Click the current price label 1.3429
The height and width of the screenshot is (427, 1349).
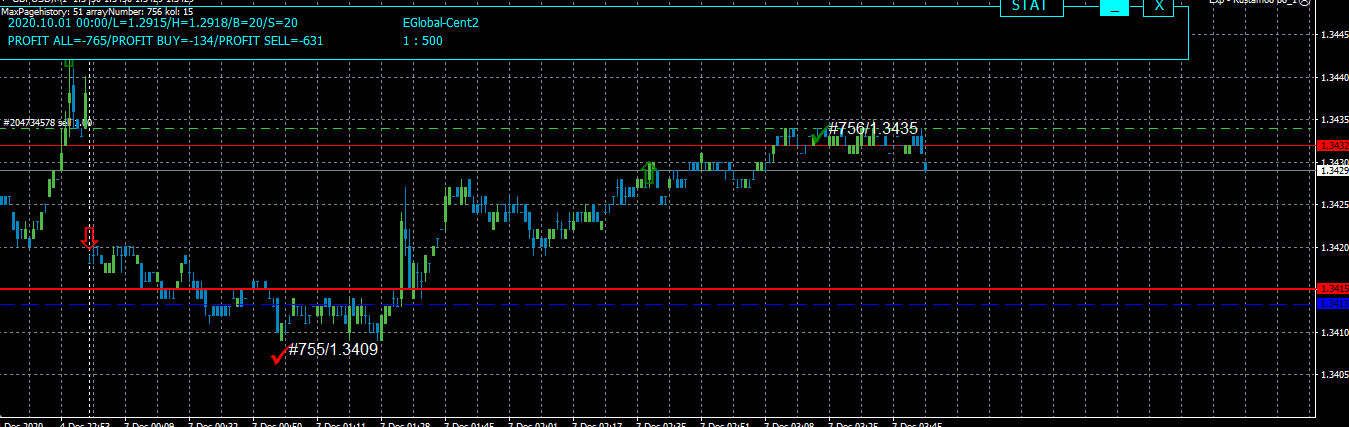click(x=1333, y=171)
